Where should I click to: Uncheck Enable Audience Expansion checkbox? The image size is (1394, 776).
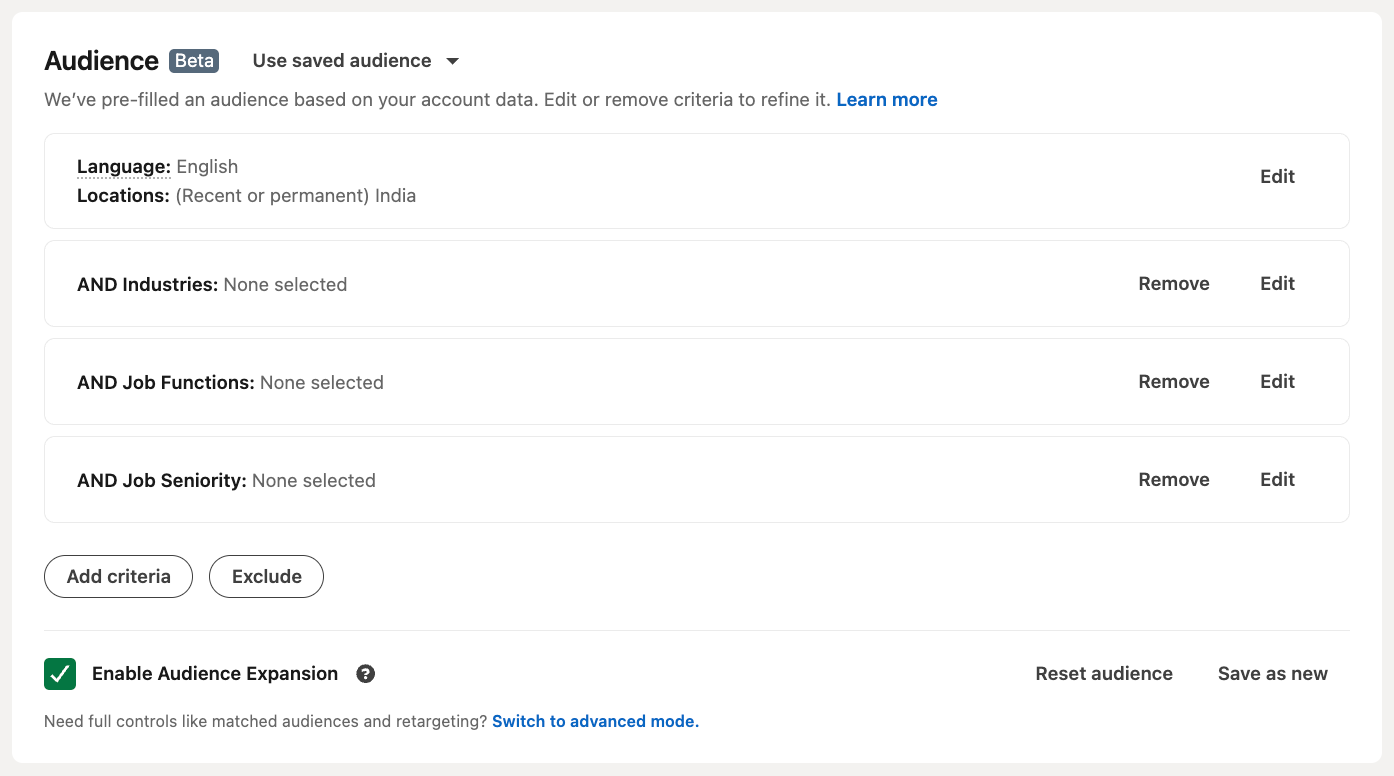(x=60, y=674)
